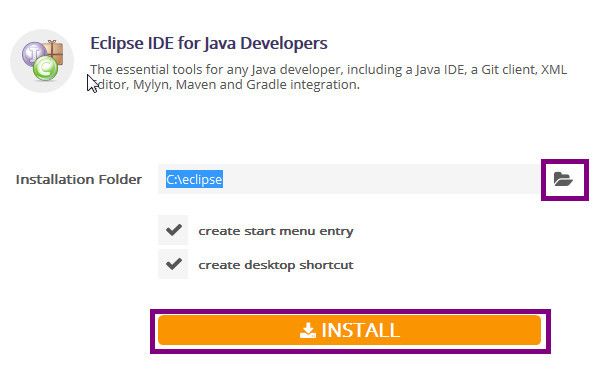Click the empty area of the folder path field
This screenshot has height=390, width=608.
coord(382,179)
